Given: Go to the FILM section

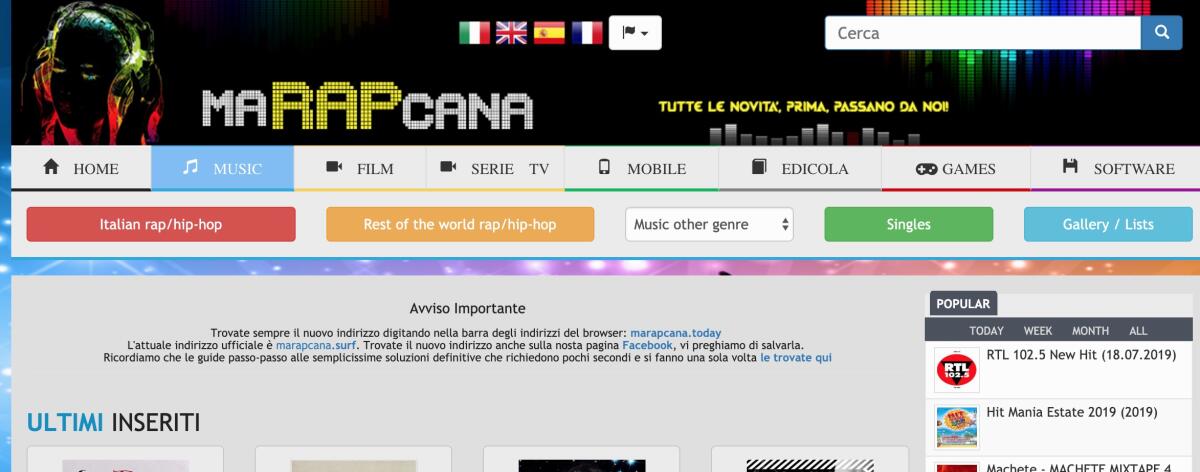Looking at the screenshot, I should click(x=360, y=168).
